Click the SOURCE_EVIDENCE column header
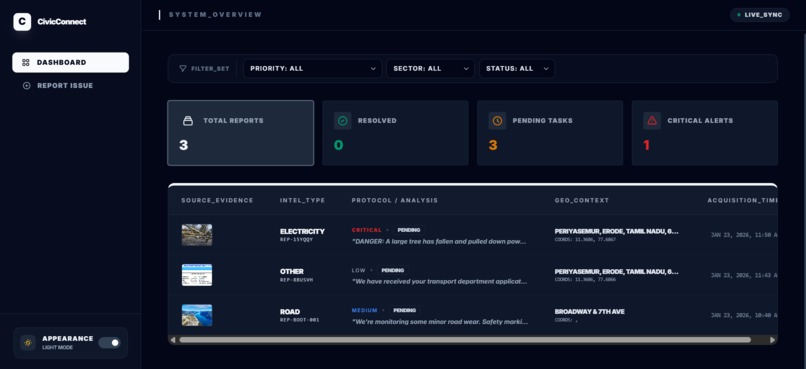The width and height of the screenshot is (806, 369). click(217, 200)
